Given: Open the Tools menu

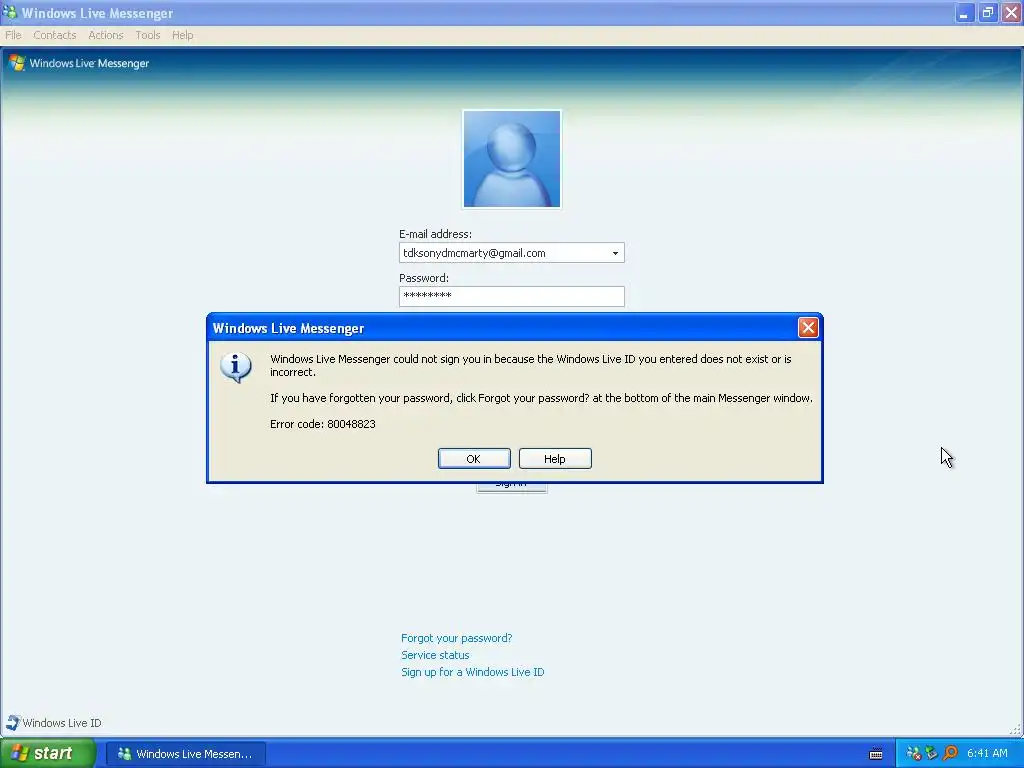Looking at the screenshot, I should [x=148, y=35].
